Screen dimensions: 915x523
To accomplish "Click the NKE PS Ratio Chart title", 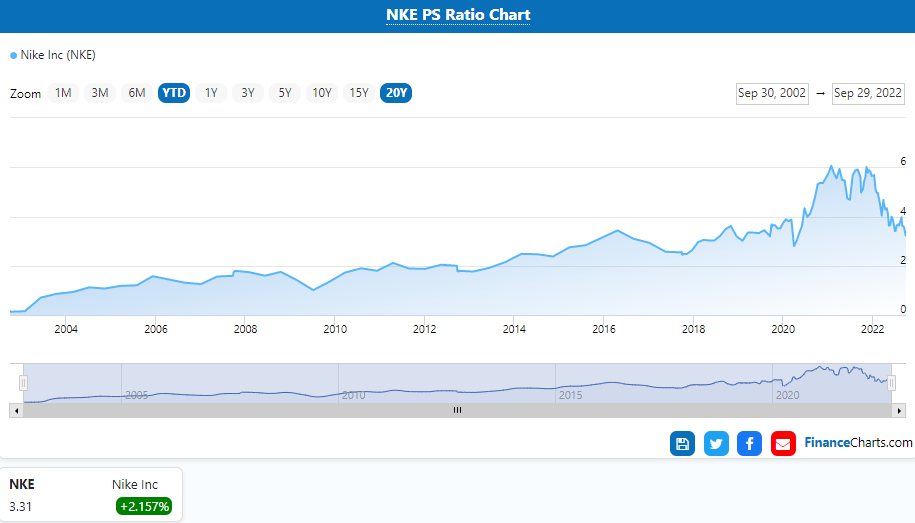I will click(x=458, y=15).
